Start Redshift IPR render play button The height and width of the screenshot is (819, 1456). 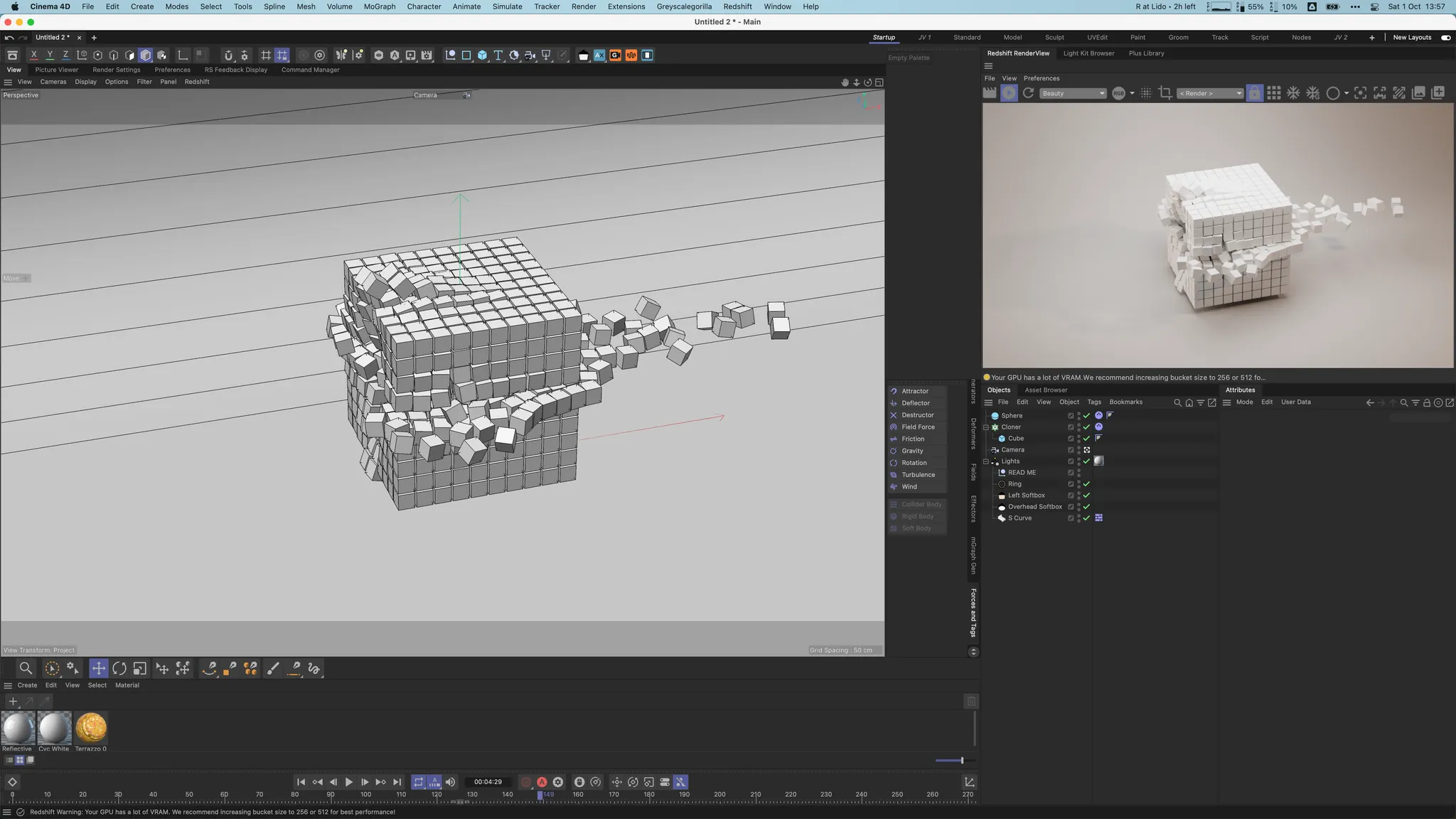point(1009,93)
